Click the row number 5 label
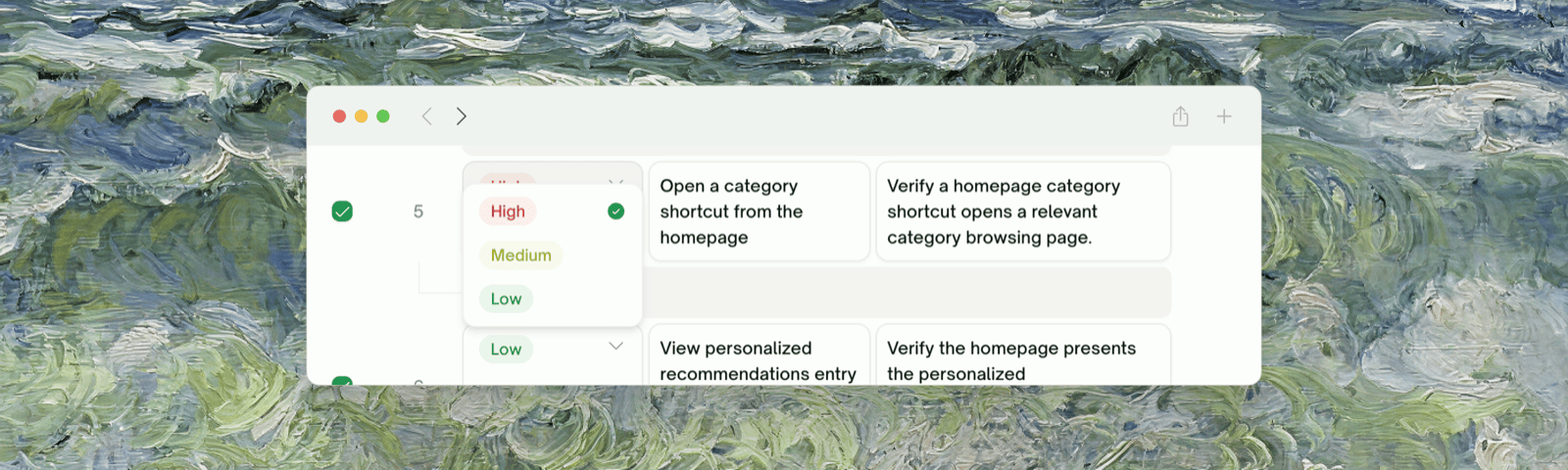Viewport: 1568px width, 470px height. (418, 211)
